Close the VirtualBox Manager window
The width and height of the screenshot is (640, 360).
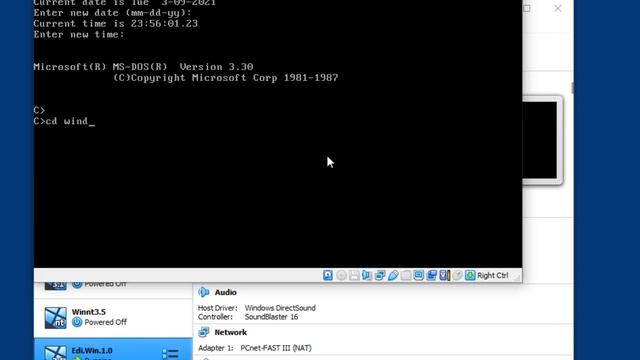tap(558, 8)
